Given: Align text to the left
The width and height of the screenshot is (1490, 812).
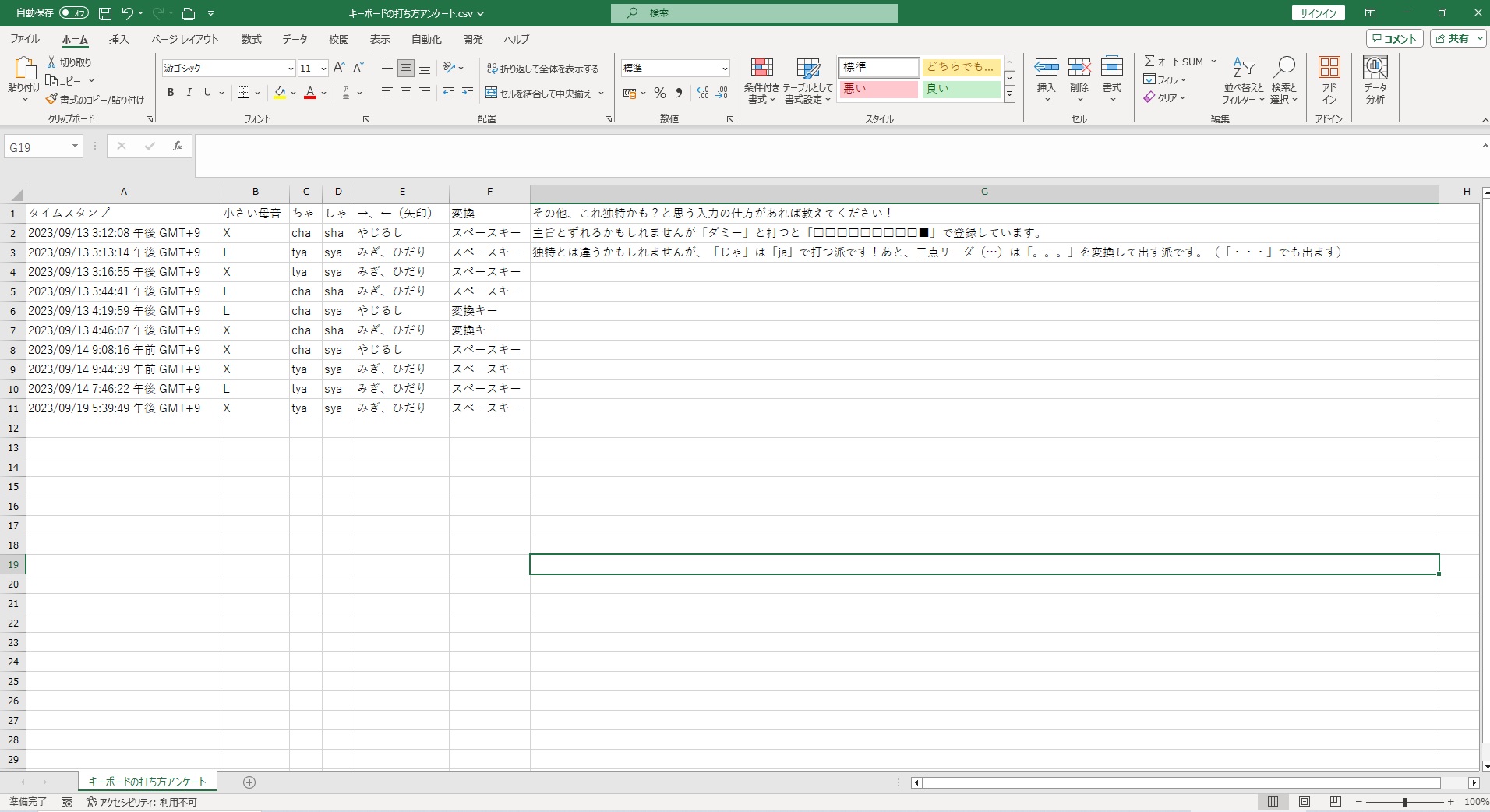Looking at the screenshot, I should pyautogui.click(x=387, y=93).
